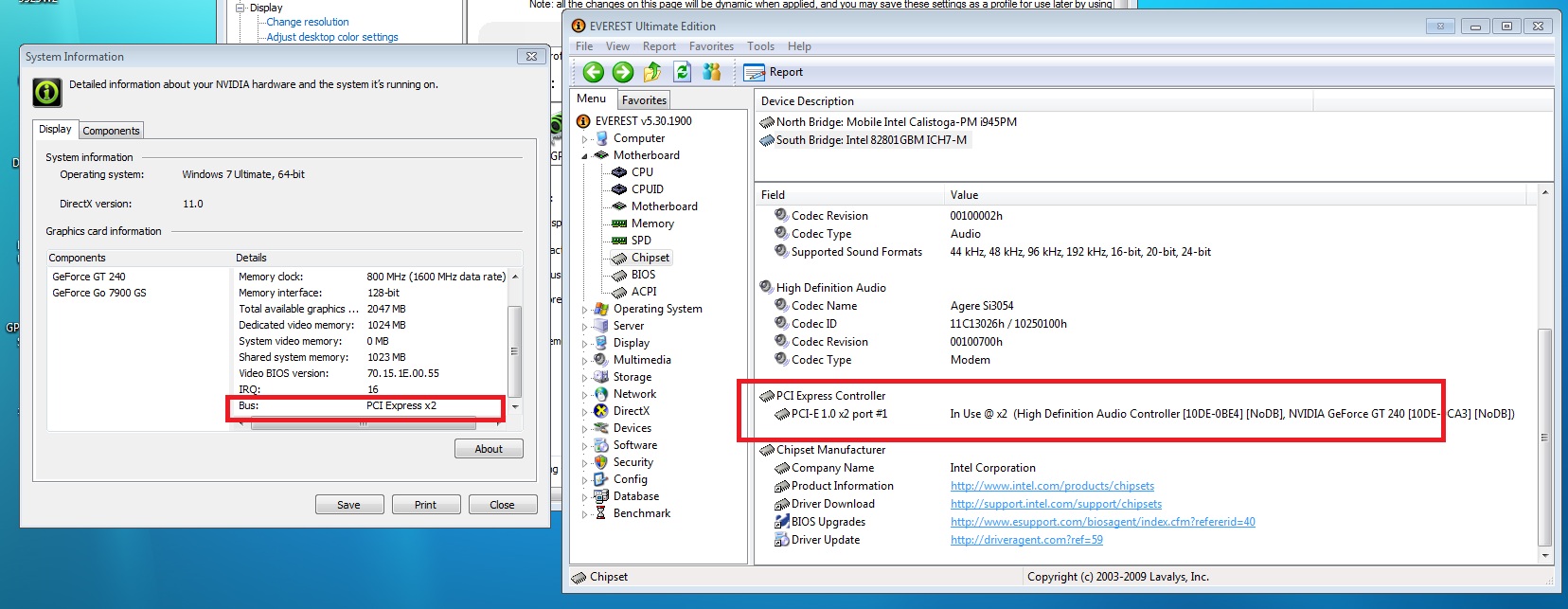The width and height of the screenshot is (1568, 609).
Task: Switch to the Components tab
Action: [x=111, y=131]
